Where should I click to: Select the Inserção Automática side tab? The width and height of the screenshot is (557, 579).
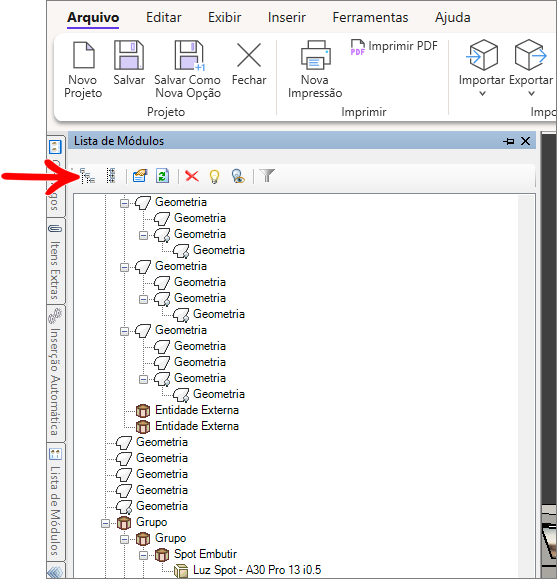pos(55,373)
